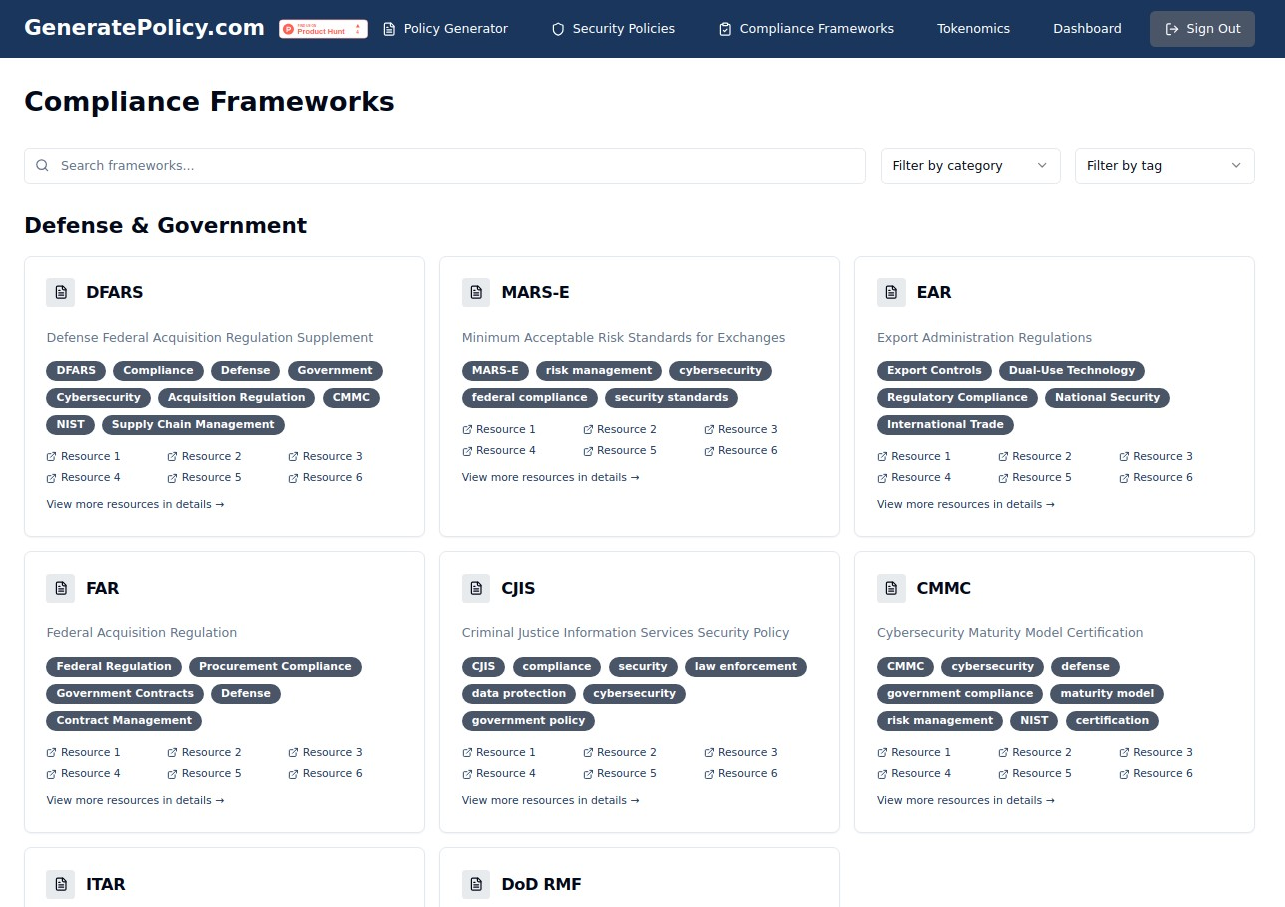The height and width of the screenshot is (907, 1285).
Task: View more resources in details for FAR
Action: click(x=135, y=800)
